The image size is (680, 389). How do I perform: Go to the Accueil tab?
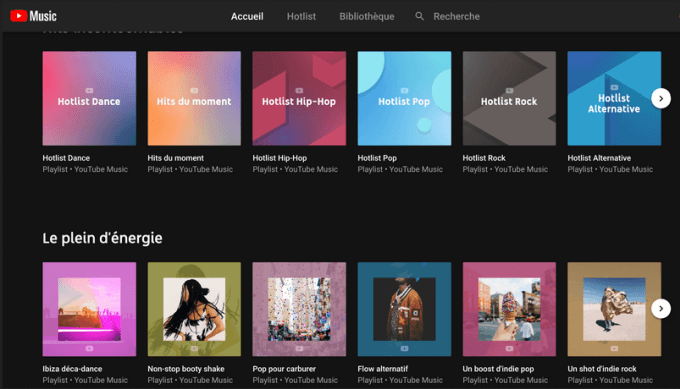(247, 16)
